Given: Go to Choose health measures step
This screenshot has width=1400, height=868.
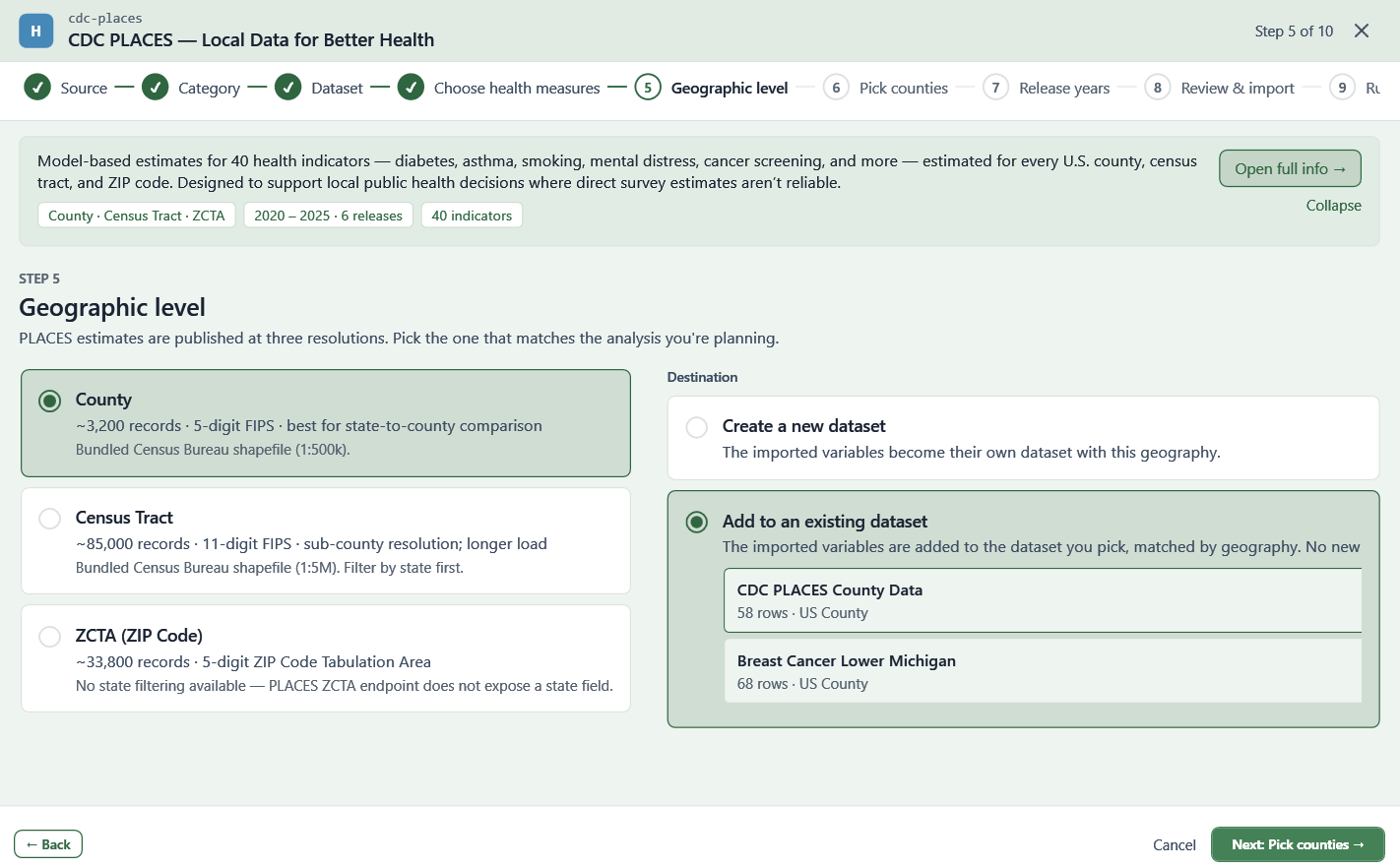Looking at the screenshot, I should [x=517, y=89].
